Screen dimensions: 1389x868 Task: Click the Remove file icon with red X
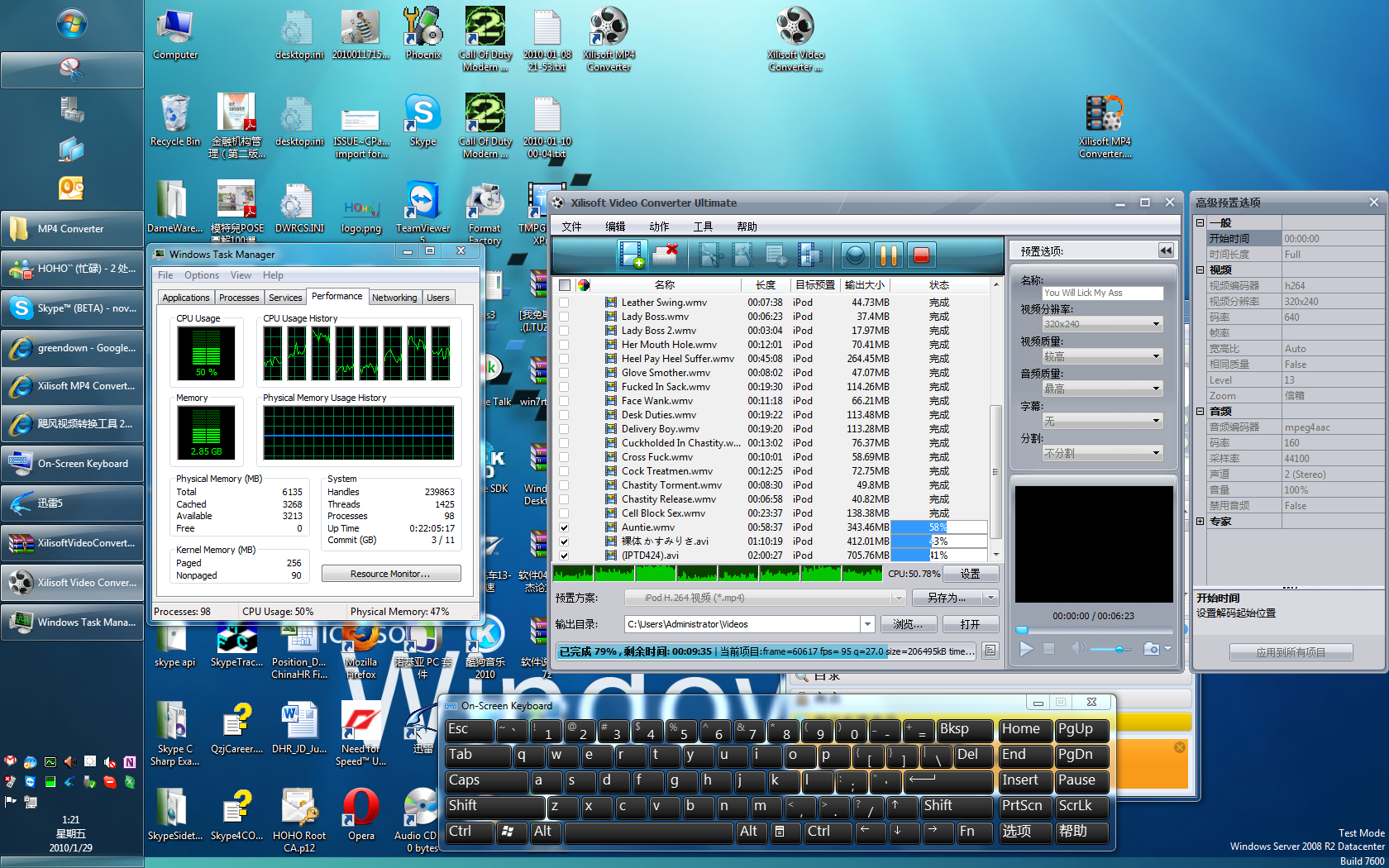(x=666, y=255)
